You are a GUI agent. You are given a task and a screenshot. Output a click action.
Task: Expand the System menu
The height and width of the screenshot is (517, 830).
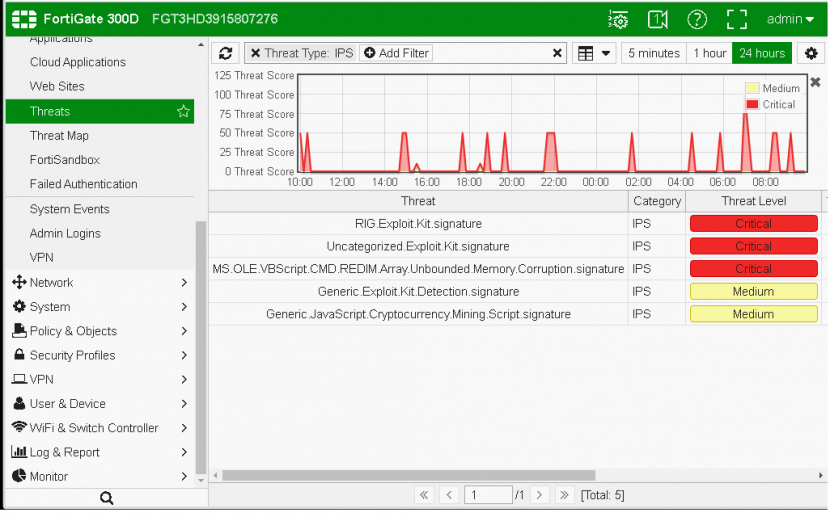(100, 307)
